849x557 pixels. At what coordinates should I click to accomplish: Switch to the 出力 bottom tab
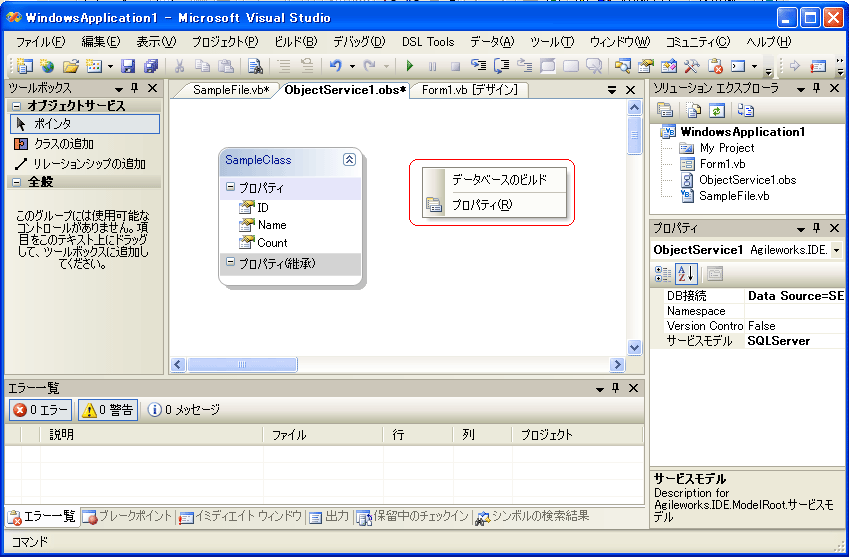(329, 517)
